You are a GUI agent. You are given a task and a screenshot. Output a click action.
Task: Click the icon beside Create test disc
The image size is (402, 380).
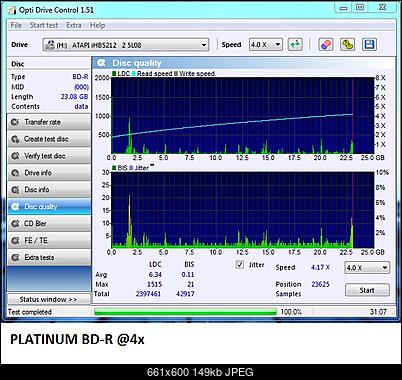click(15, 139)
